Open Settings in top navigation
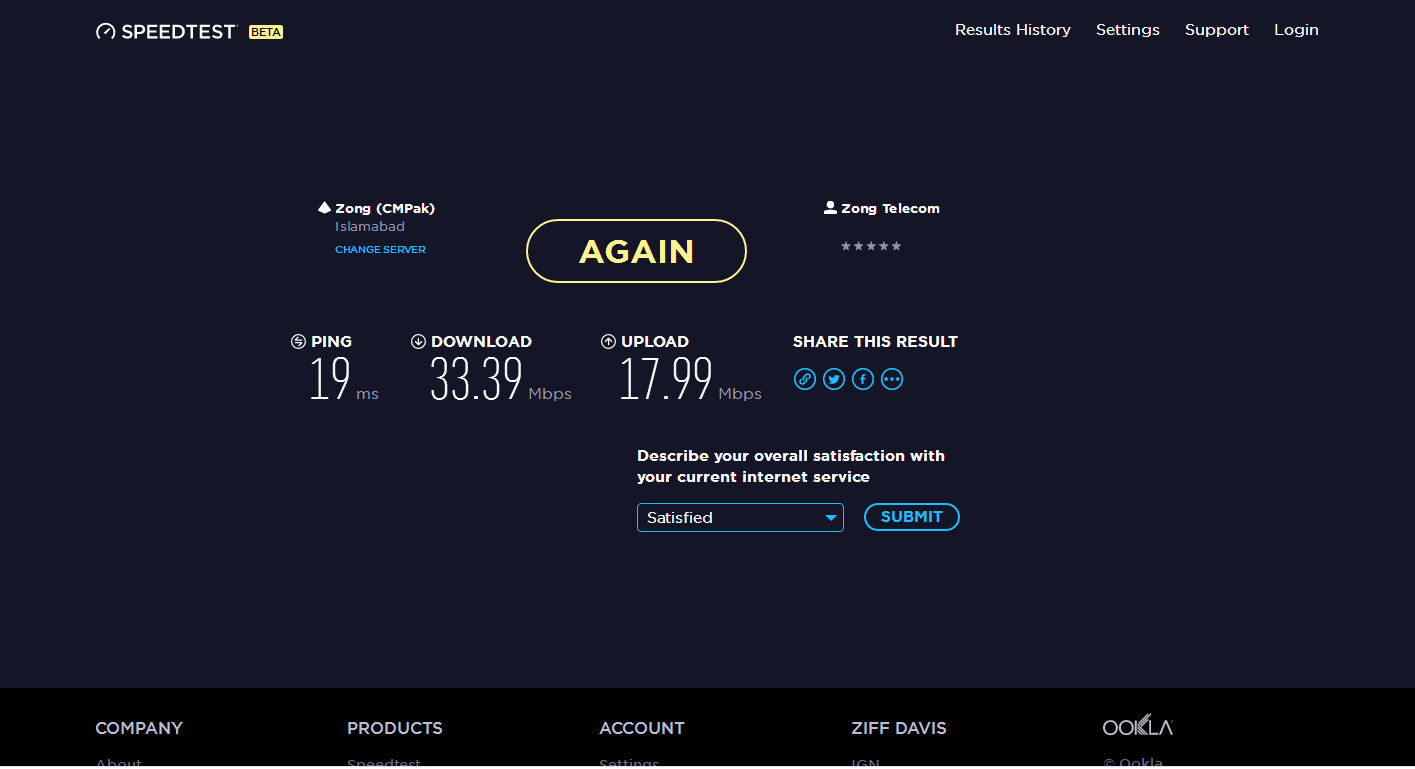 pos(1128,30)
